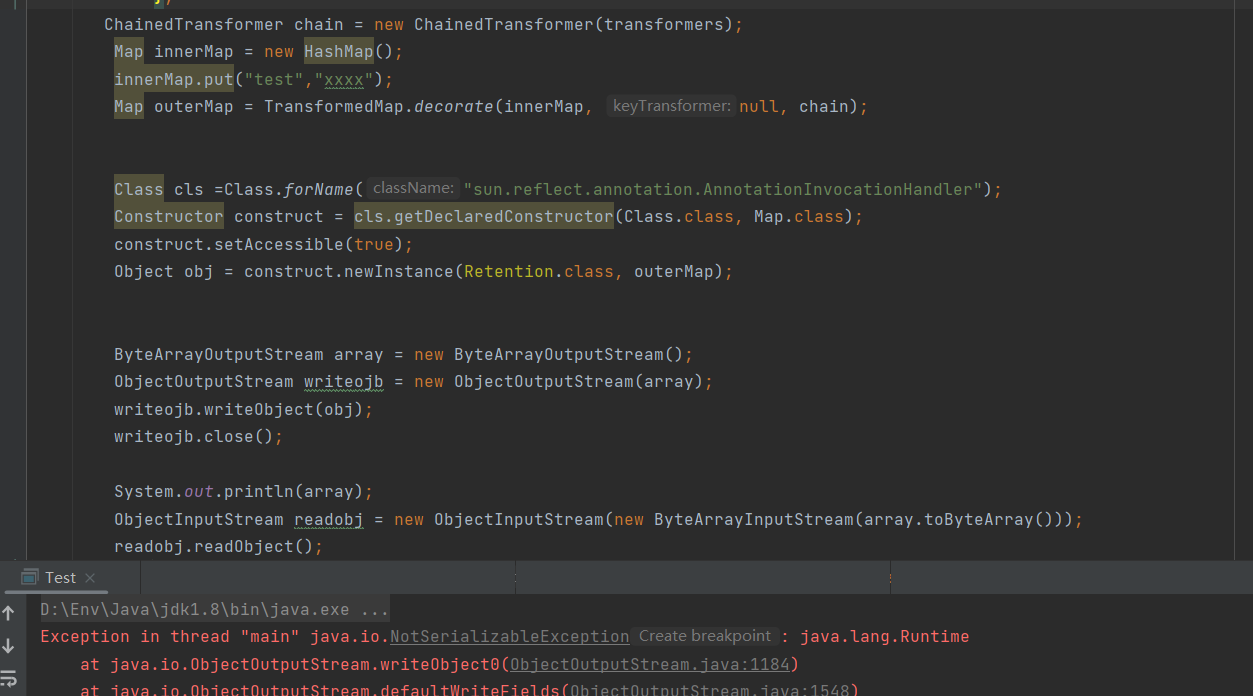This screenshot has width=1253, height=696.
Task: Click the ByteArrayOutputStream array declaration
Action: [403, 354]
